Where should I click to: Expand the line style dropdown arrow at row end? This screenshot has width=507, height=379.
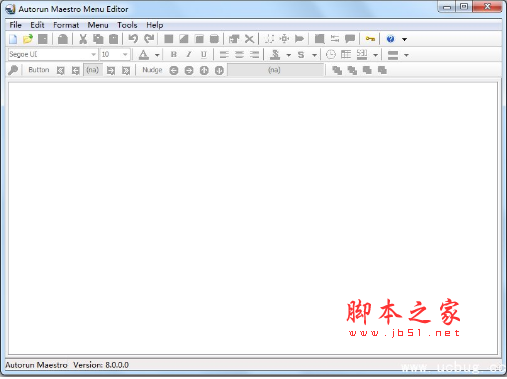pos(406,55)
